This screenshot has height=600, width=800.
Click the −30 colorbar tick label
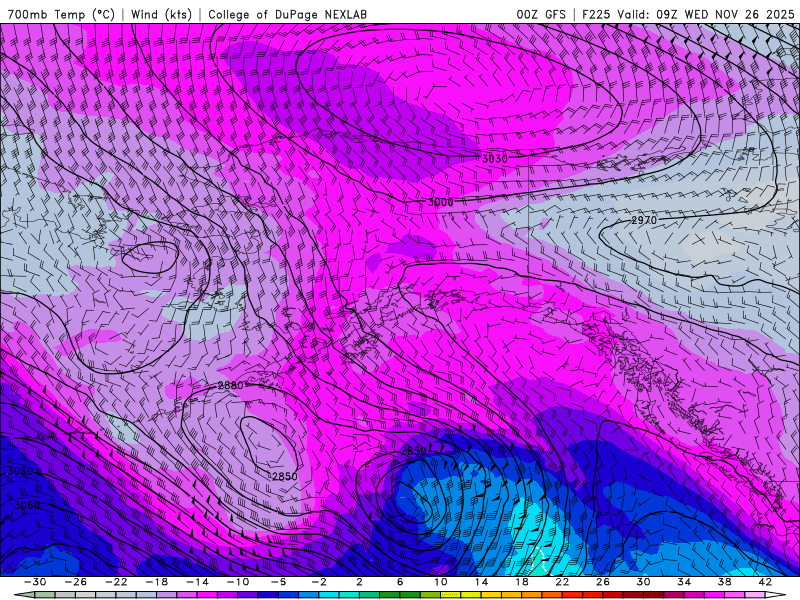(35, 582)
